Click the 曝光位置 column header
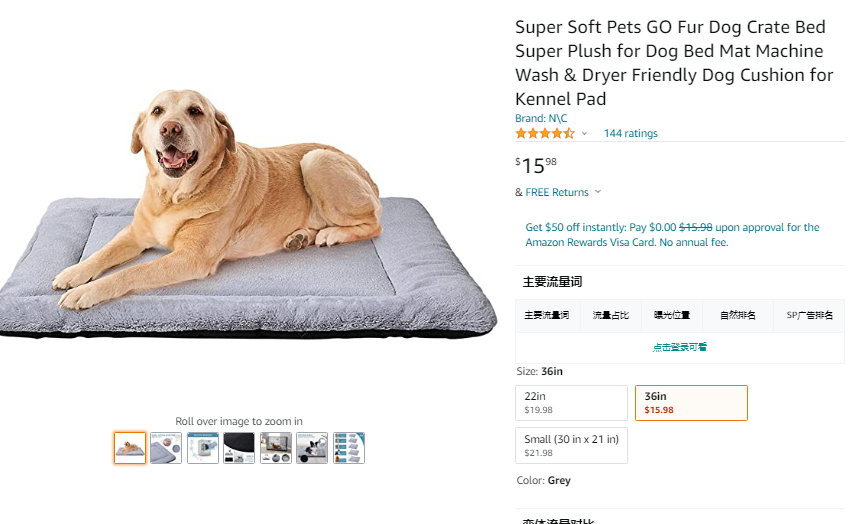This screenshot has height=524, width=854. (672, 316)
